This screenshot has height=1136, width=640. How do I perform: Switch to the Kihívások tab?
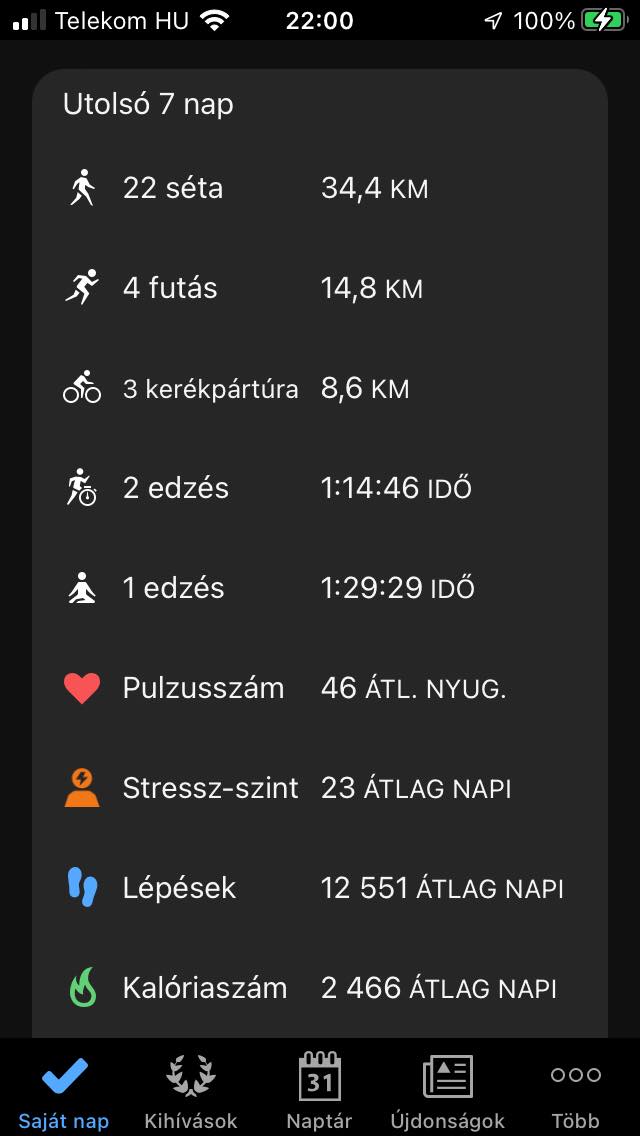tap(190, 1090)
